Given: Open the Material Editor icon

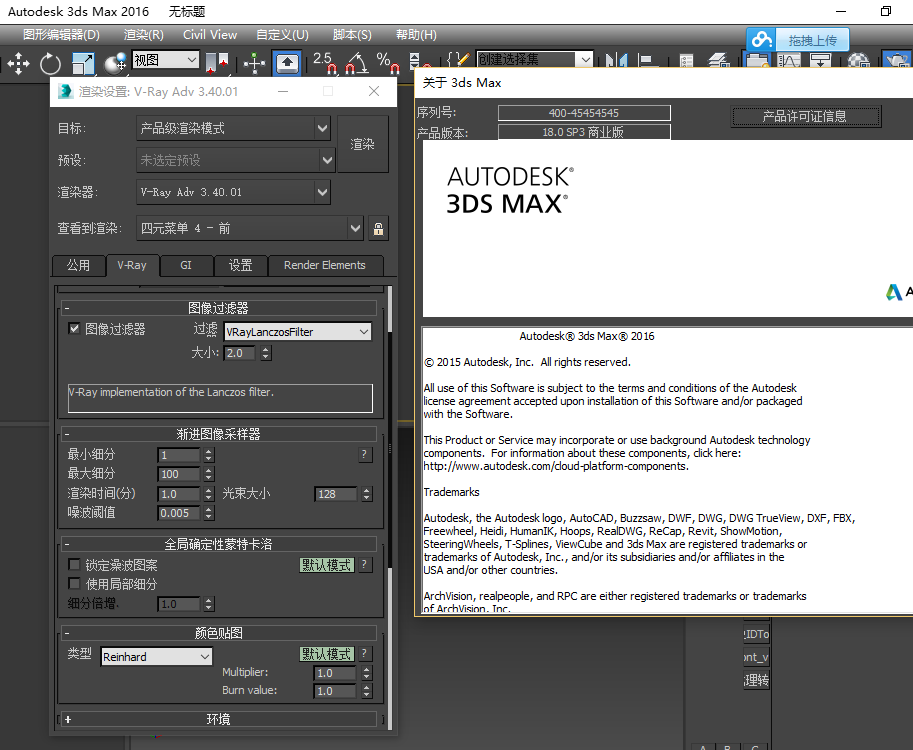Looking at the screenshot, I should (x=858, y=60).
